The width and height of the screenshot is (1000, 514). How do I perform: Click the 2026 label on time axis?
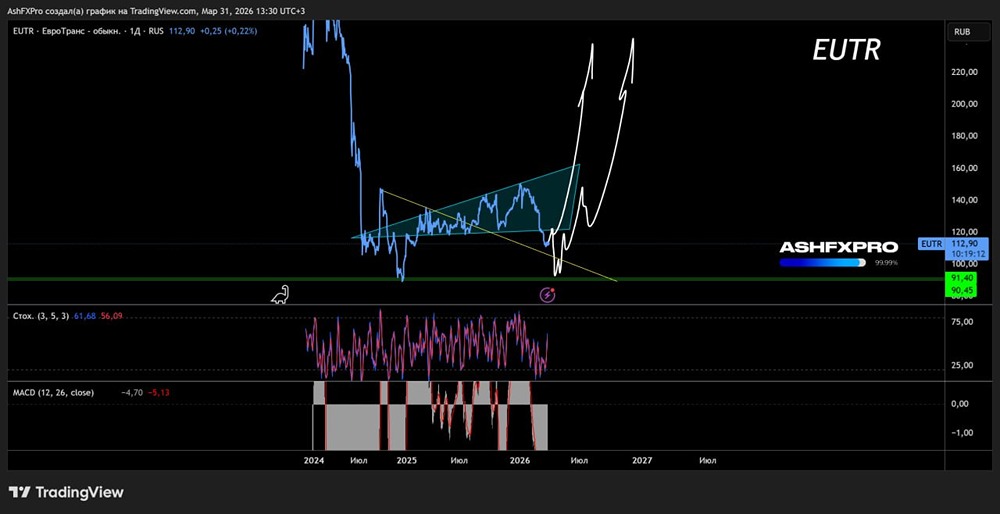520,460
